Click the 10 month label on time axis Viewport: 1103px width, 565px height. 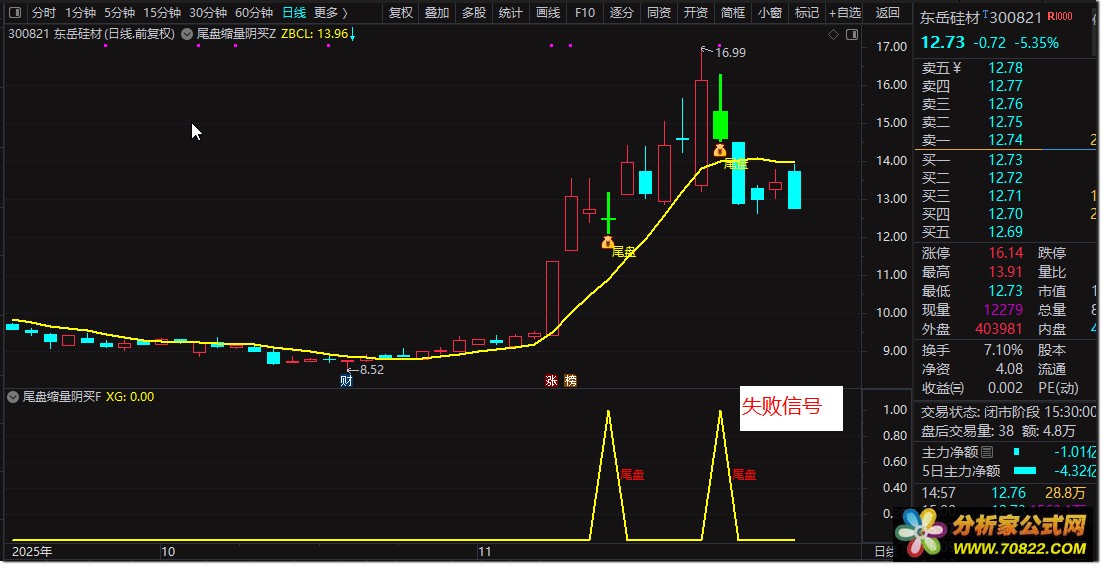(168, 552)
